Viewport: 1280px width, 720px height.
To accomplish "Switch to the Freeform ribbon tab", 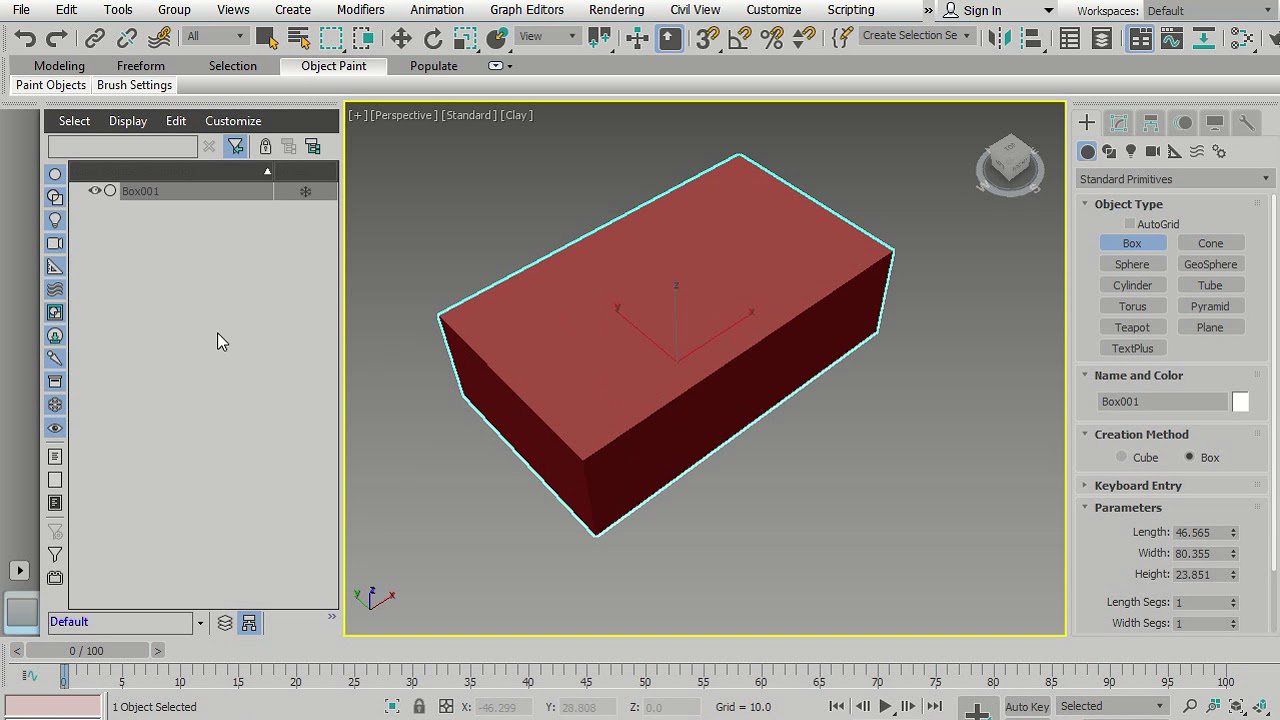I will (141, 66).
